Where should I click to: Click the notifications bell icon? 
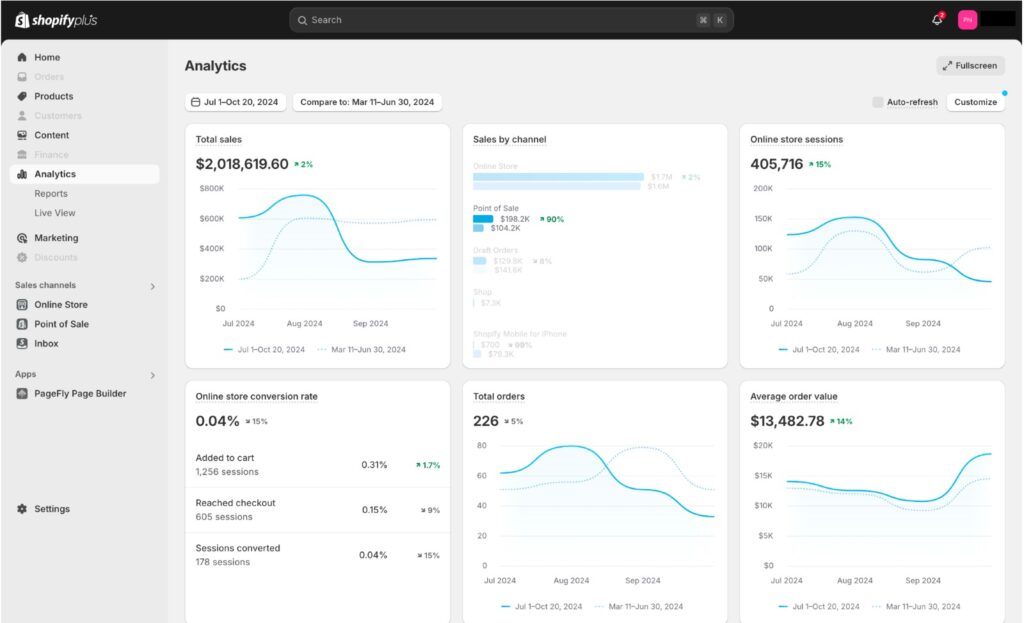pyautogui.click(x=937, y=20)
